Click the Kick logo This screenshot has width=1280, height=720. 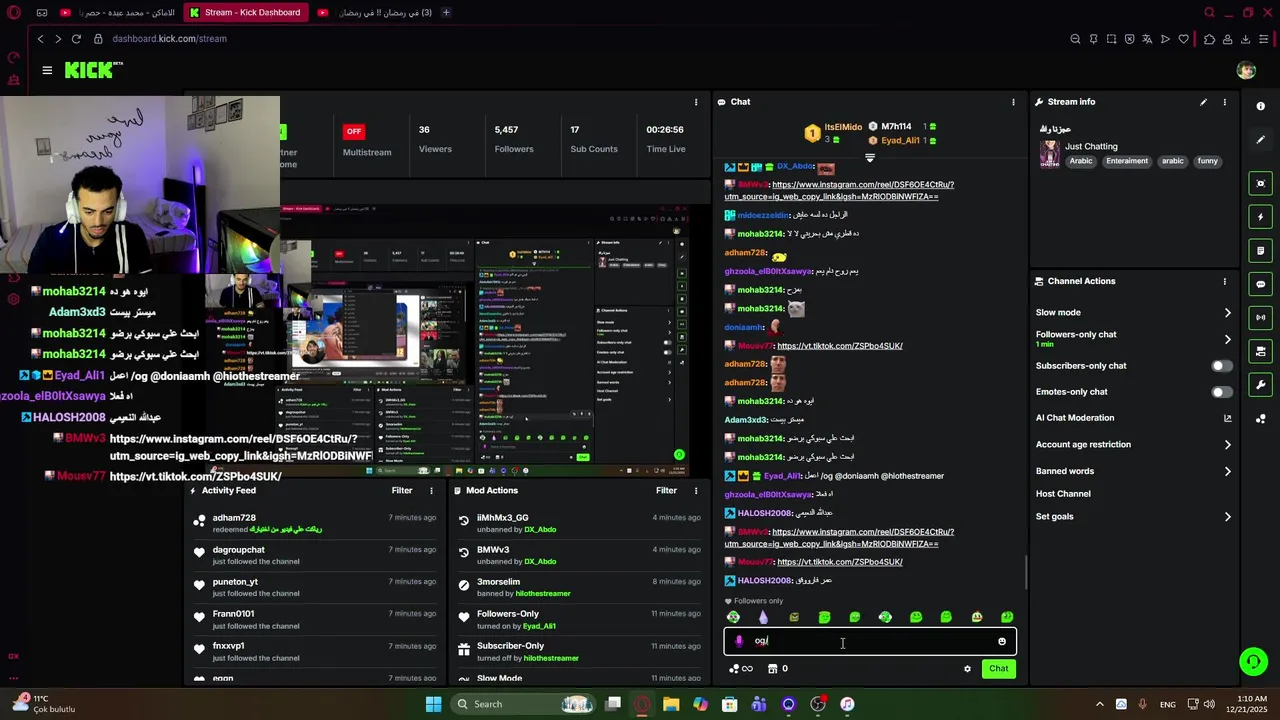(93, 70)
